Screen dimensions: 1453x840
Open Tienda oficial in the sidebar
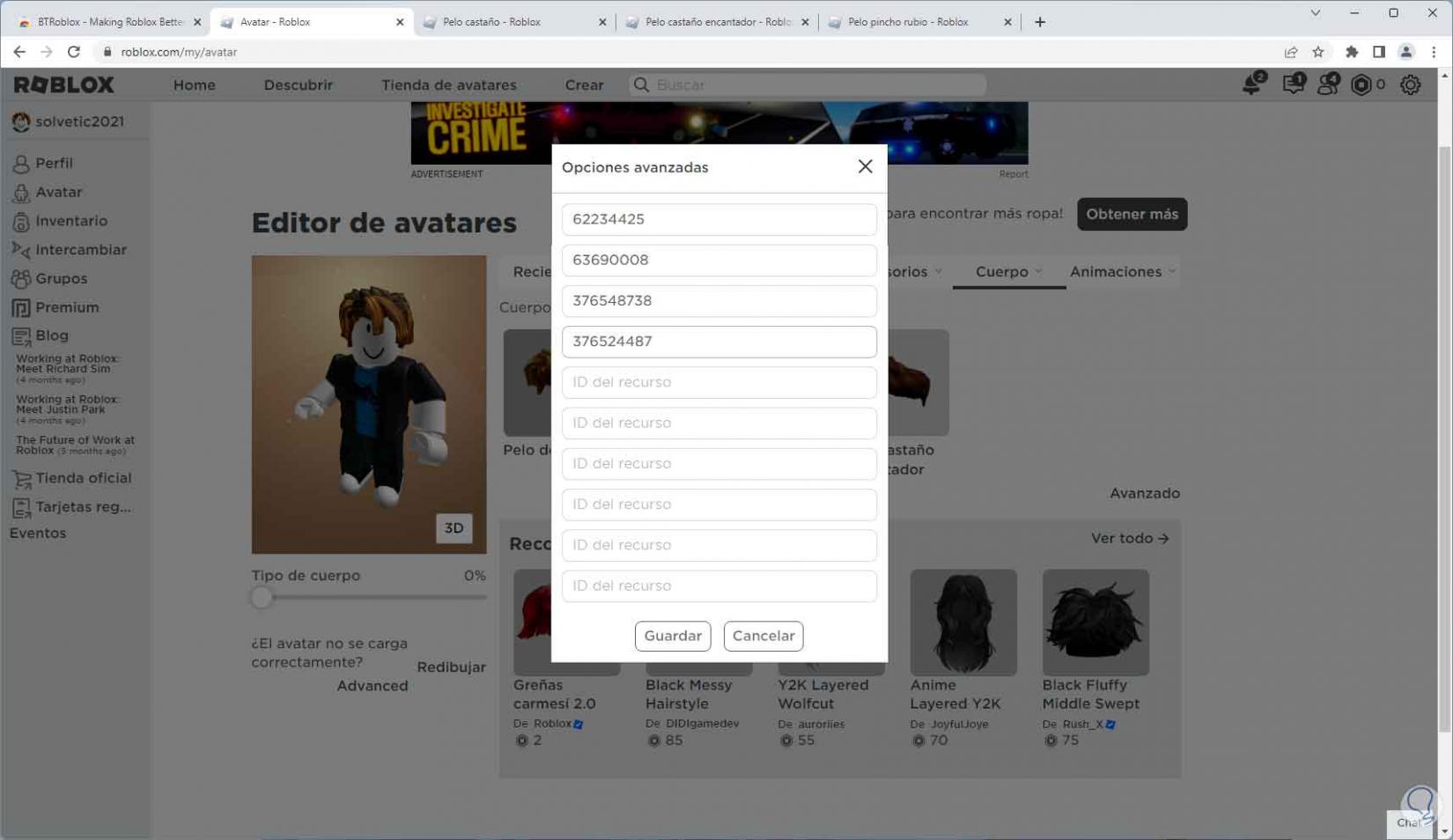pos(83,478)
